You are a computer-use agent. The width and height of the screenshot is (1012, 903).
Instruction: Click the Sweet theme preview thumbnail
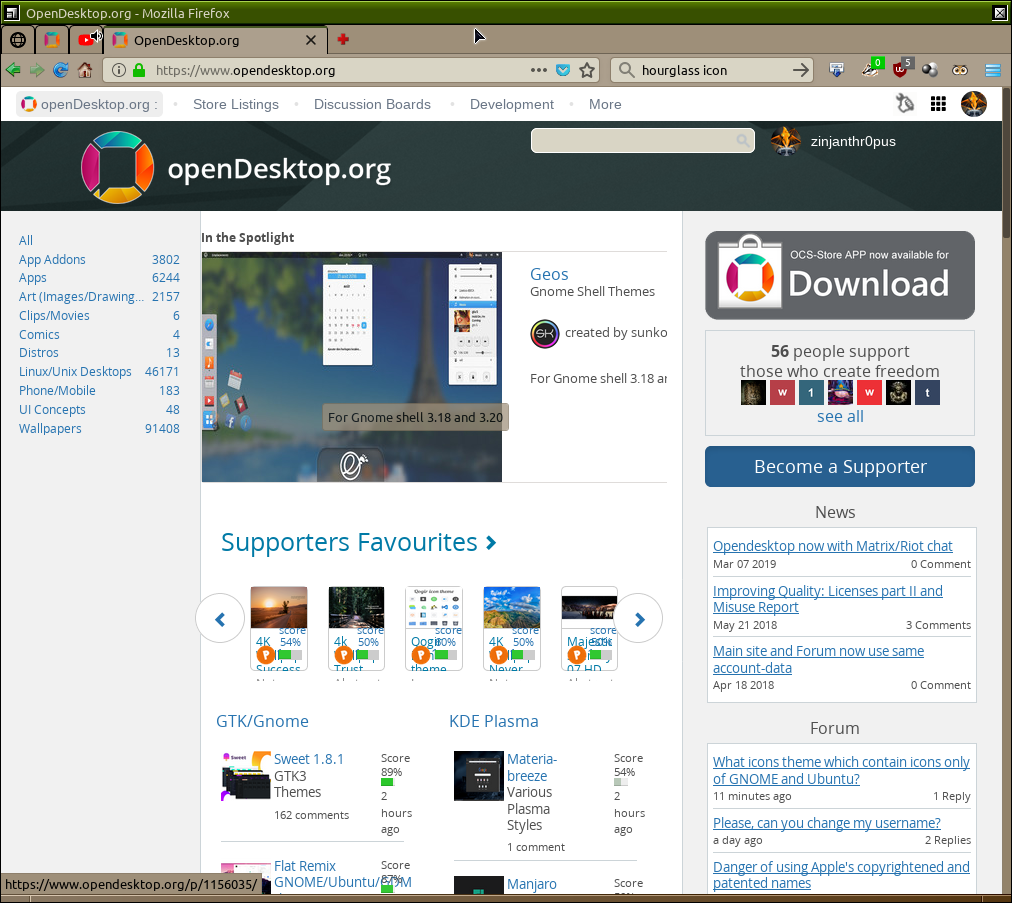click(245, 775)
